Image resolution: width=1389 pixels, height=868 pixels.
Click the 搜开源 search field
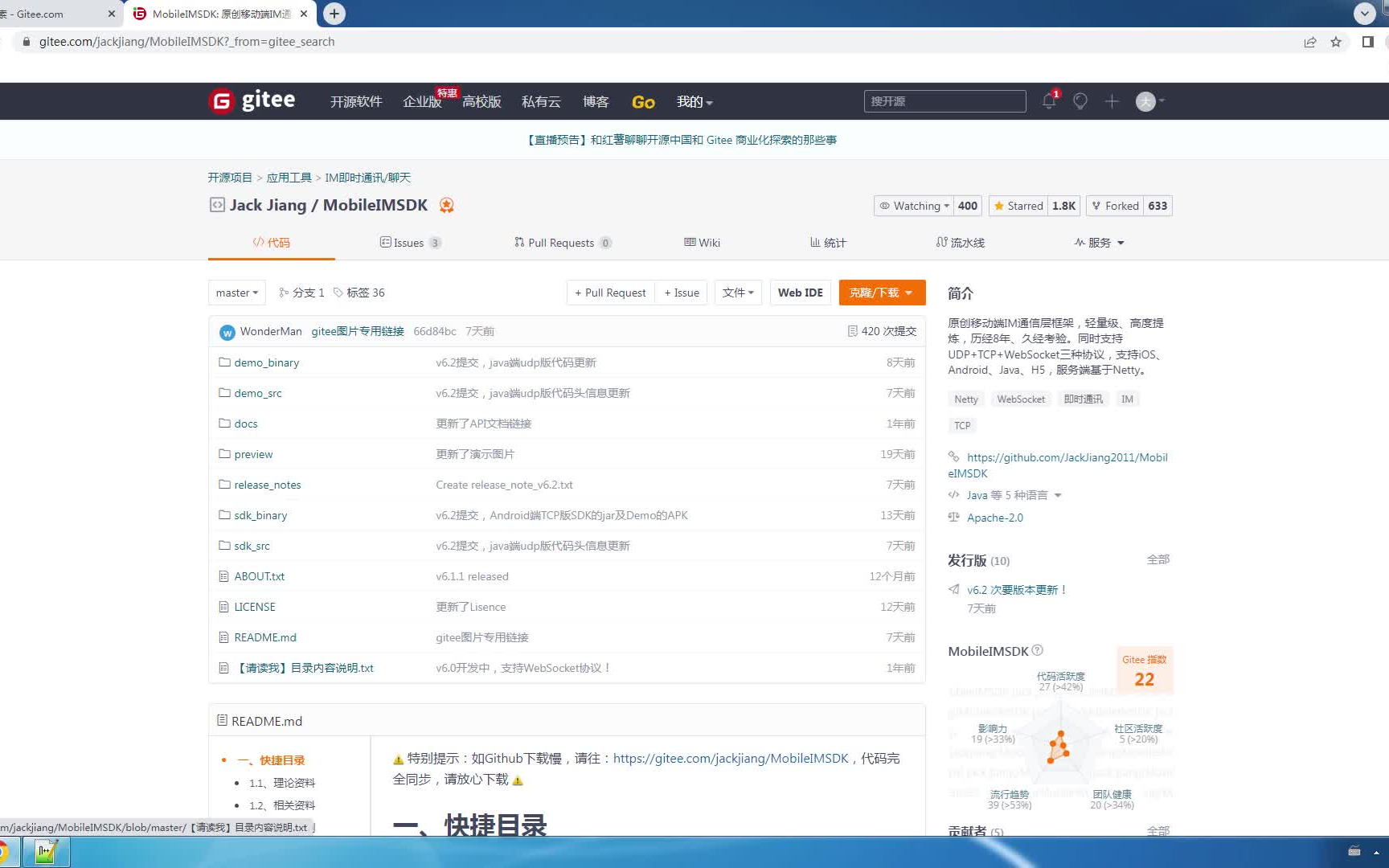pyautogui.click(x=944, y=101)
